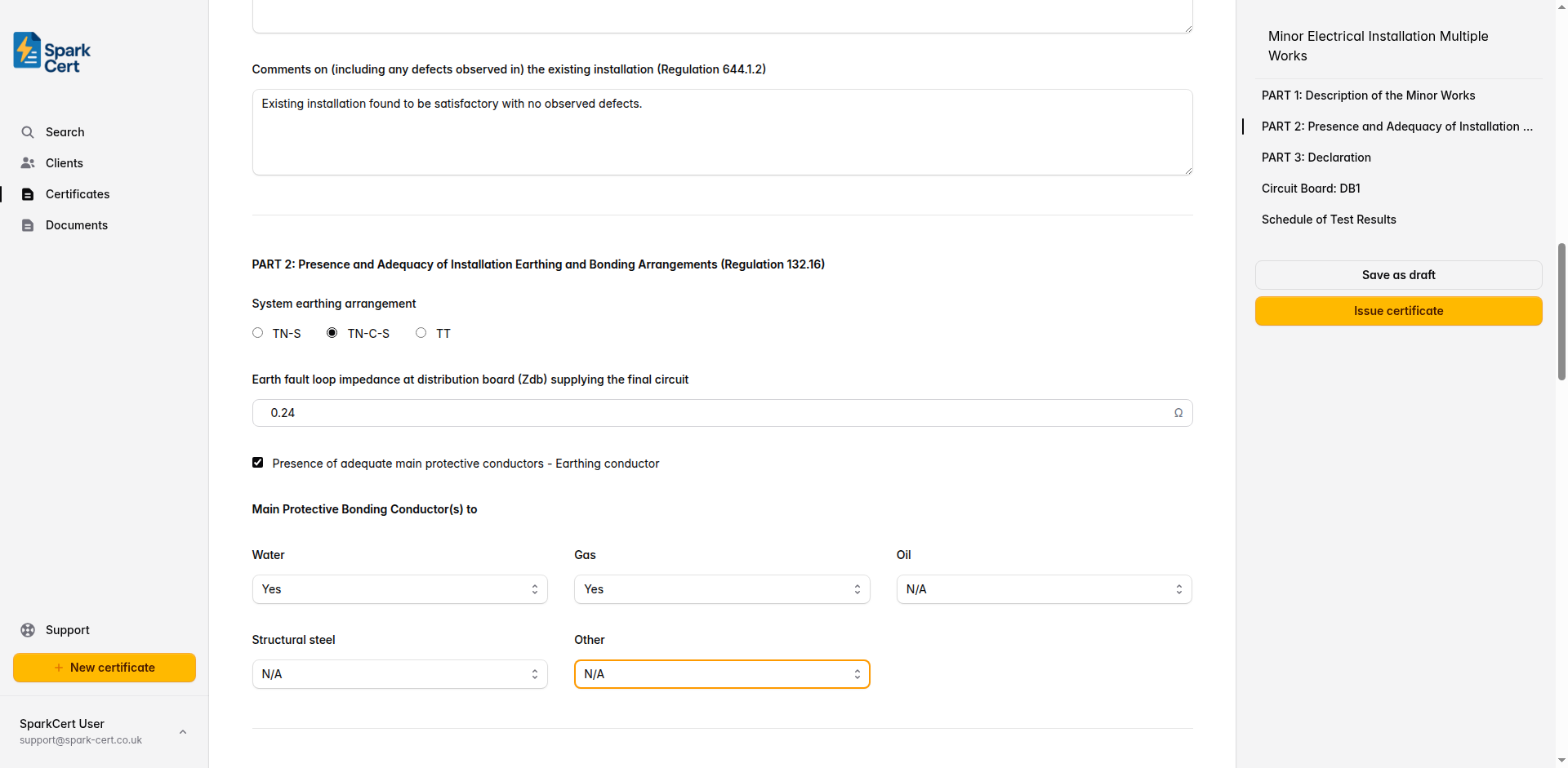Click Issue certificate
This screenshot has width=1568, height=768.
coord(1398,310)
